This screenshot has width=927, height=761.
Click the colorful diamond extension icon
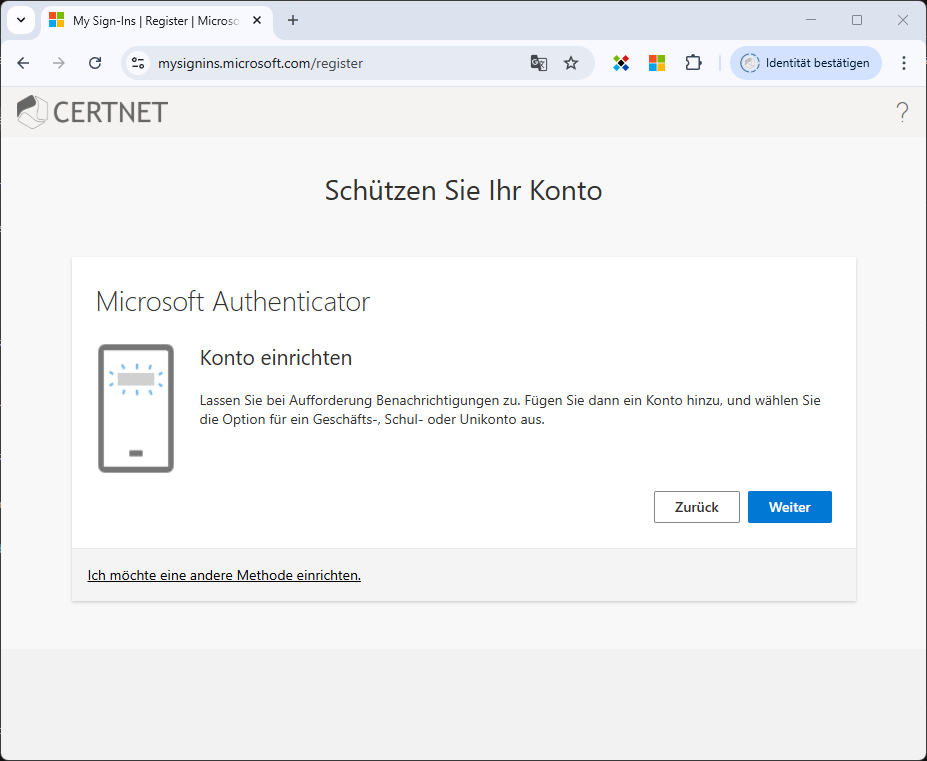click(x=621, y=63)
